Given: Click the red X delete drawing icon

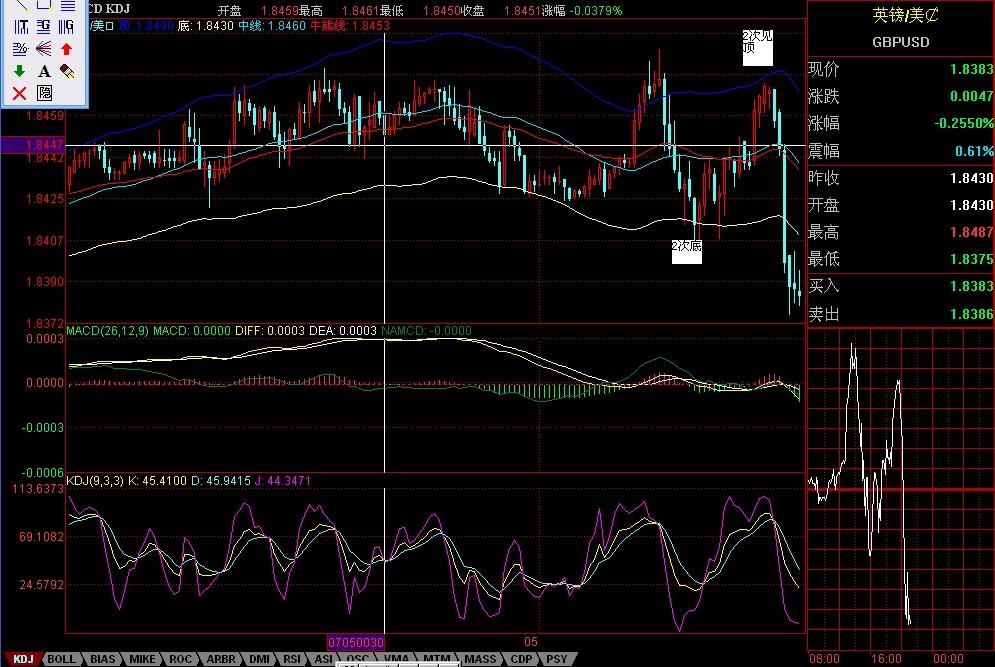Looking at the screenshot, I should 19,93.
